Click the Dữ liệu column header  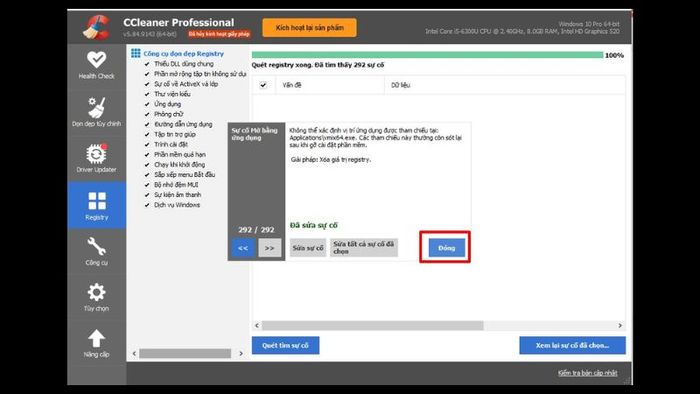(504, 85)
